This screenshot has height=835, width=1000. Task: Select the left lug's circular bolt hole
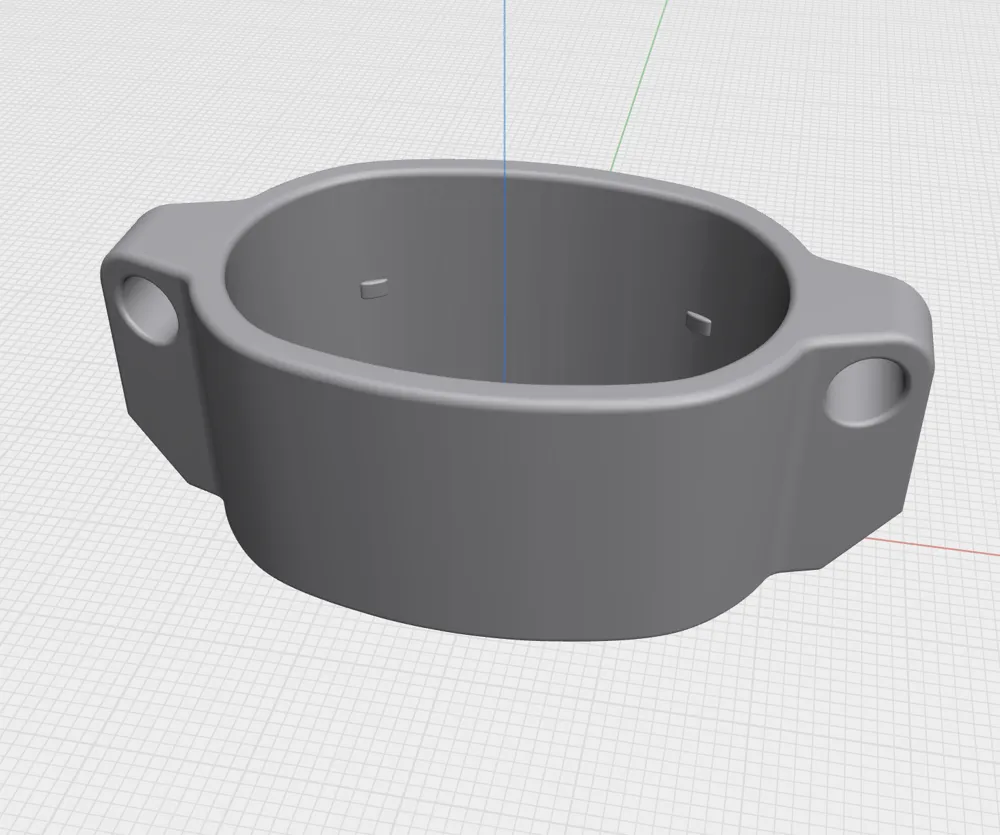pos(149,310)
